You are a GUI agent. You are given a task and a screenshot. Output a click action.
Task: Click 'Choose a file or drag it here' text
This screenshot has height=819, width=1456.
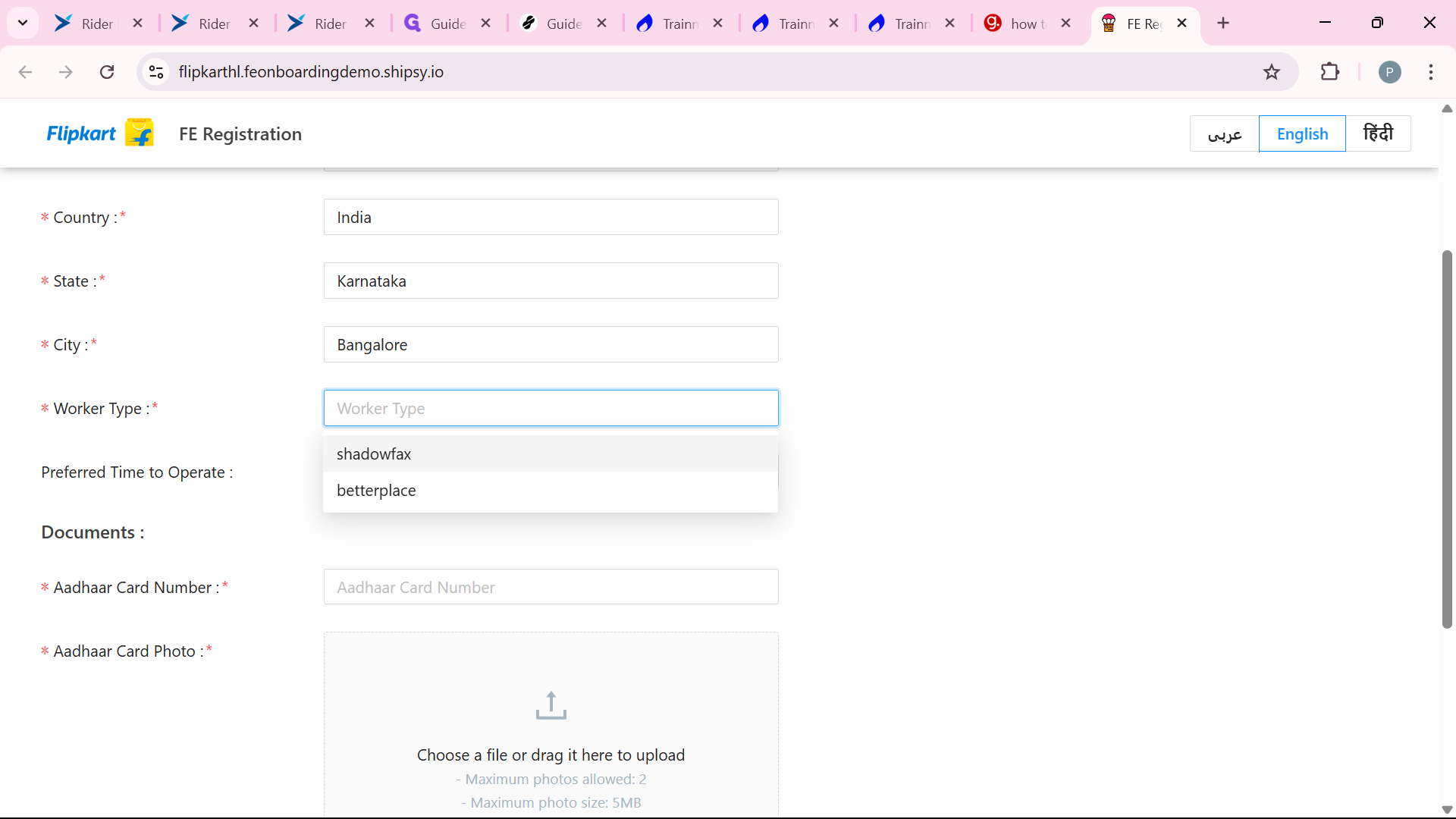click(551, 755)
